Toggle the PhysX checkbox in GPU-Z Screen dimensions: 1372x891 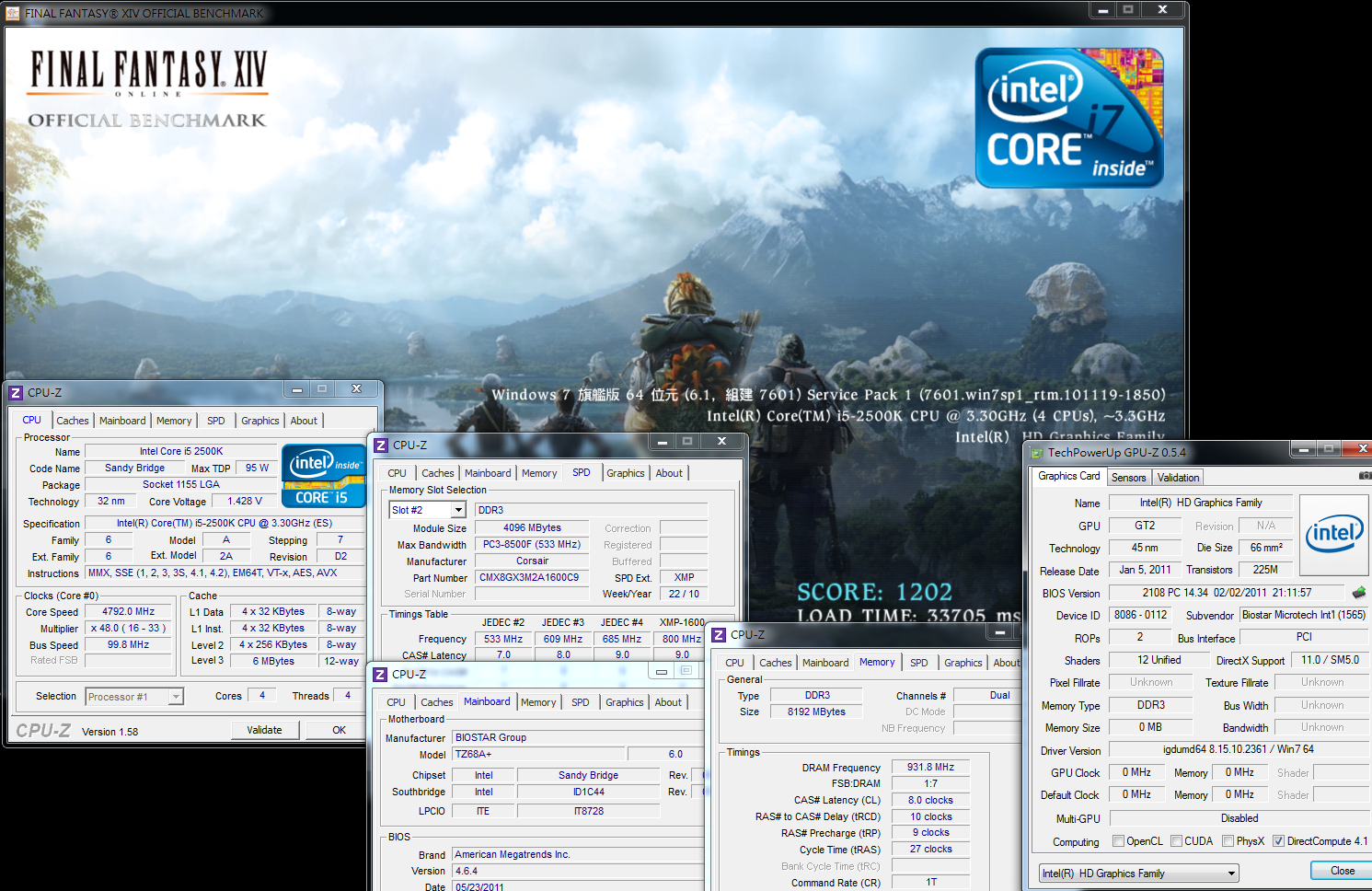(x=1228, y=841)
